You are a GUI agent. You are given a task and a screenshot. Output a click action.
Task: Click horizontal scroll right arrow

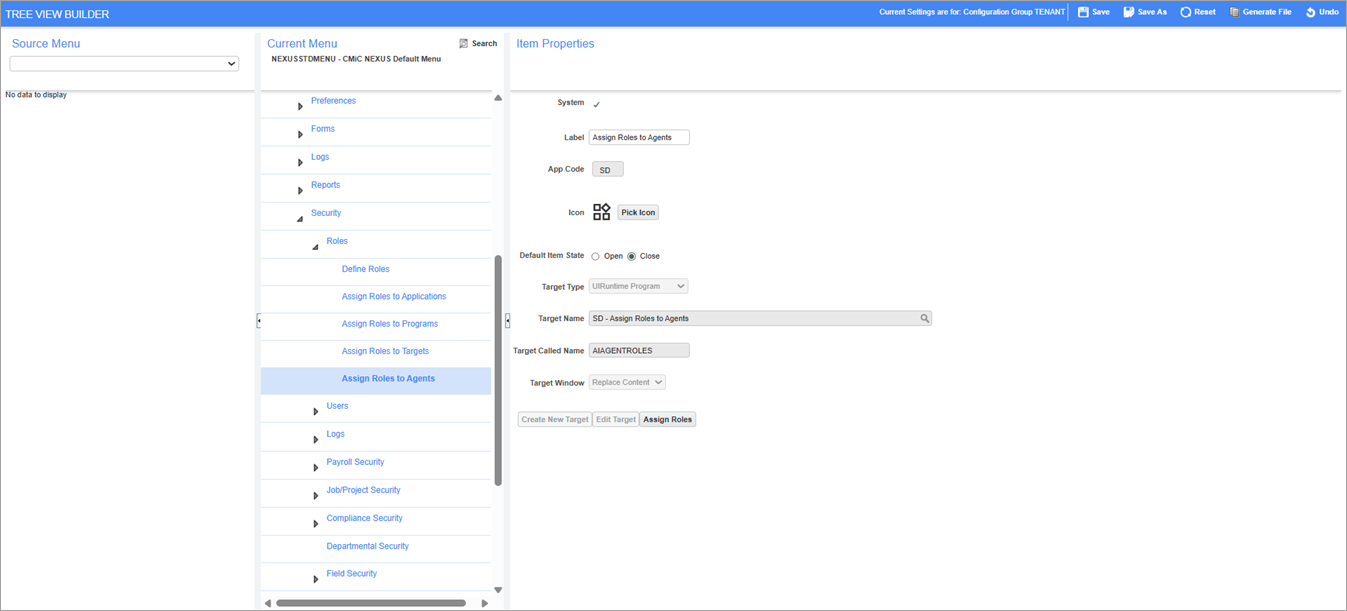point(485,603)
